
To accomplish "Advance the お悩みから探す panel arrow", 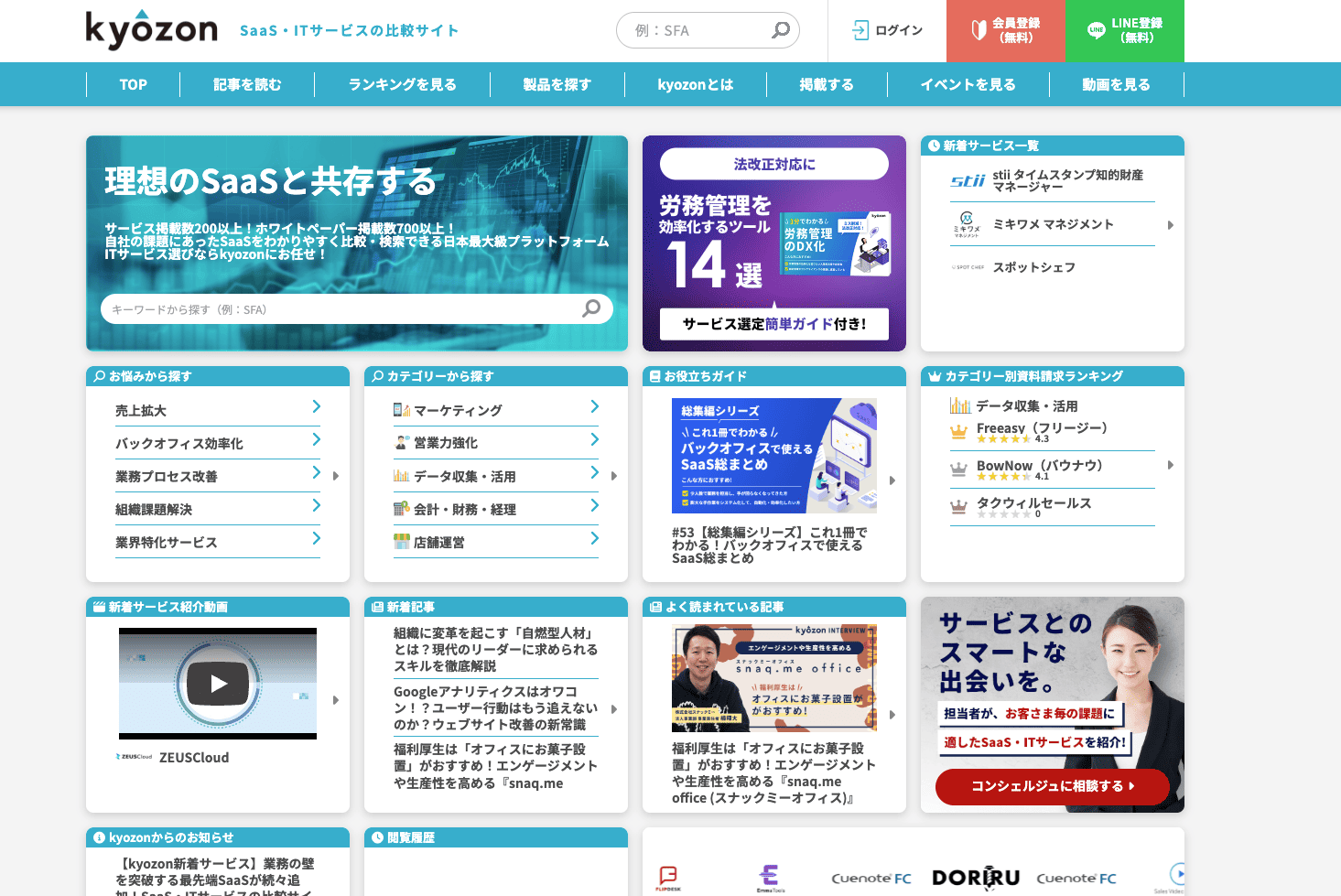I will pos(336,476).
